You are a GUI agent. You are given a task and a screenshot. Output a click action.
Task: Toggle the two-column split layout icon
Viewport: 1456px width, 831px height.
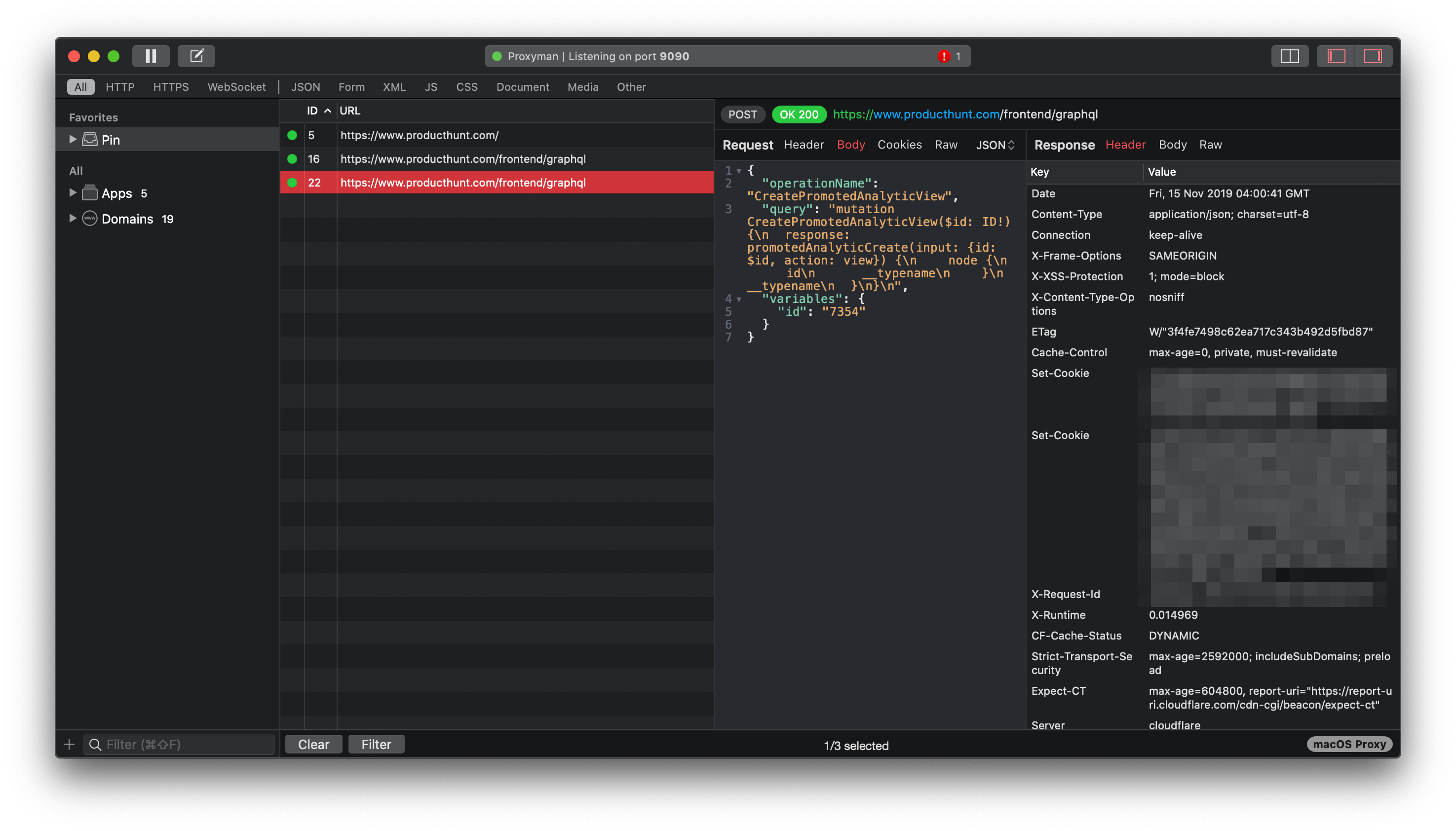(x=1289, y=56)
